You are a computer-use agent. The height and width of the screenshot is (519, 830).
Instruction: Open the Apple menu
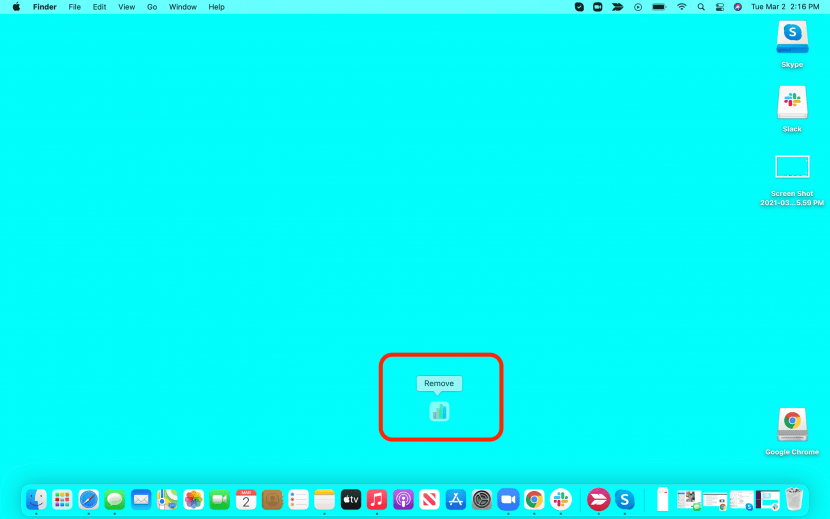click(x=16, y=7)
